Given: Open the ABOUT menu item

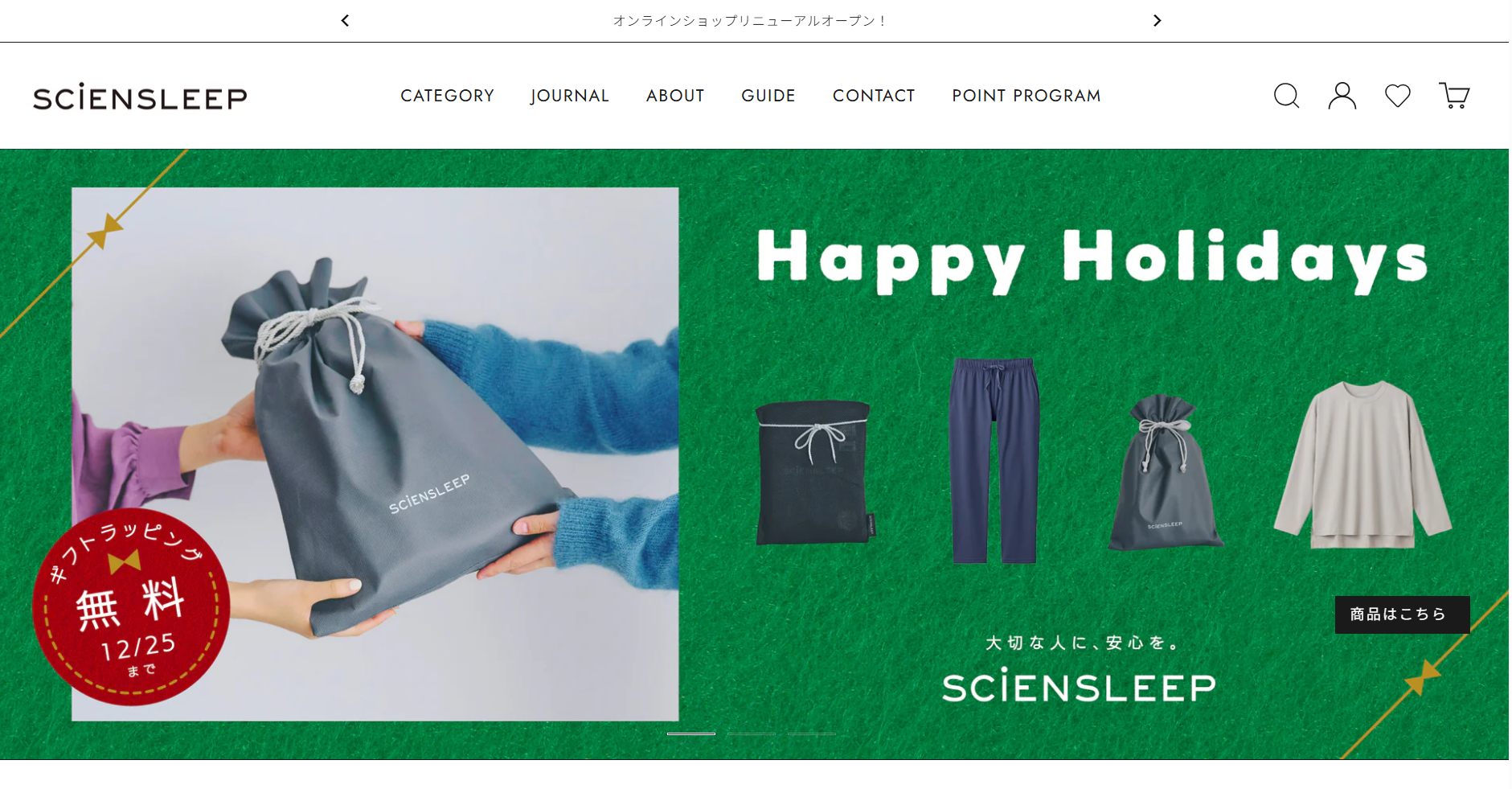Looking at the screenshot, I should point(675,96).
